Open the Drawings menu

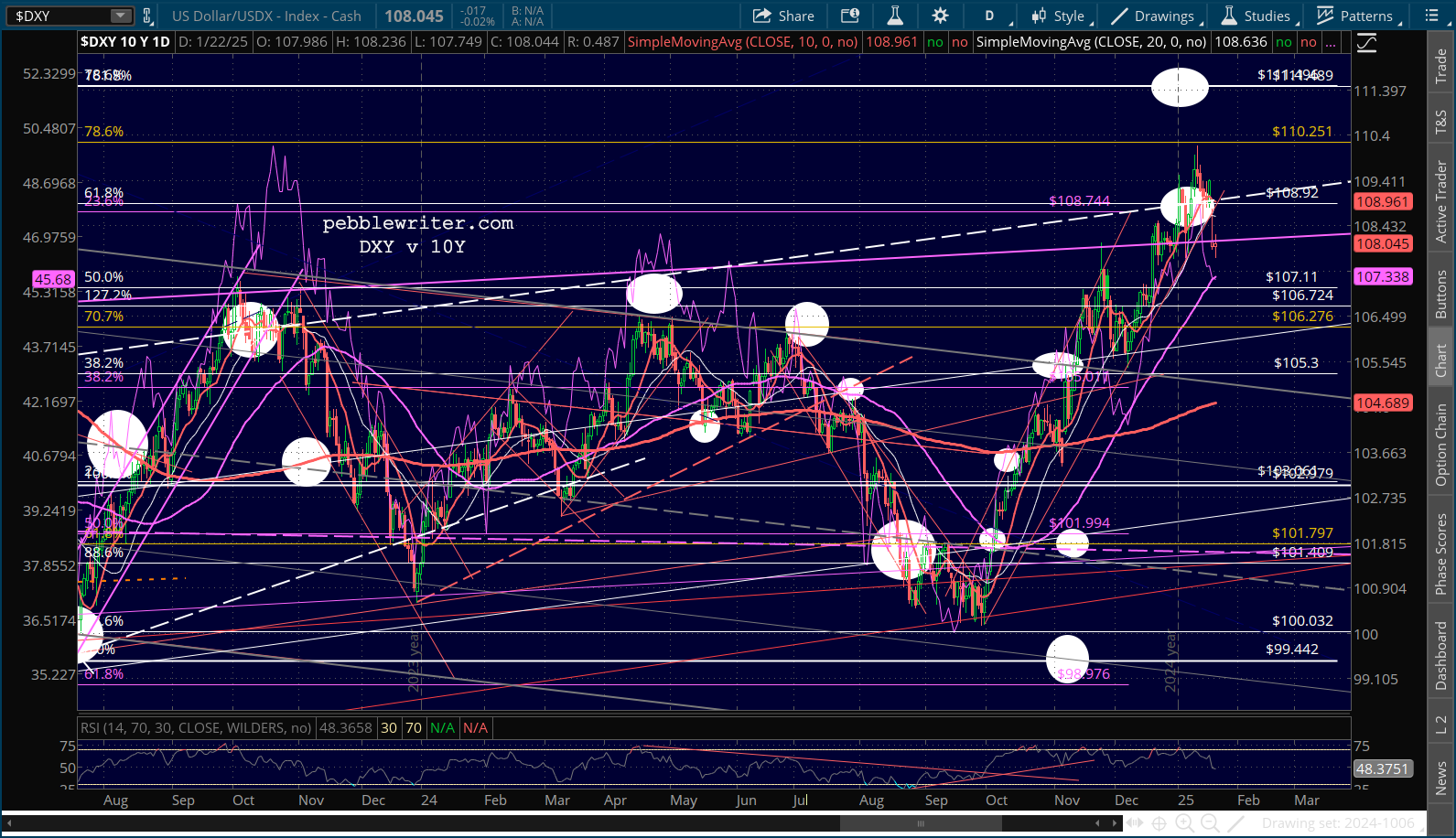[1155, 16]
